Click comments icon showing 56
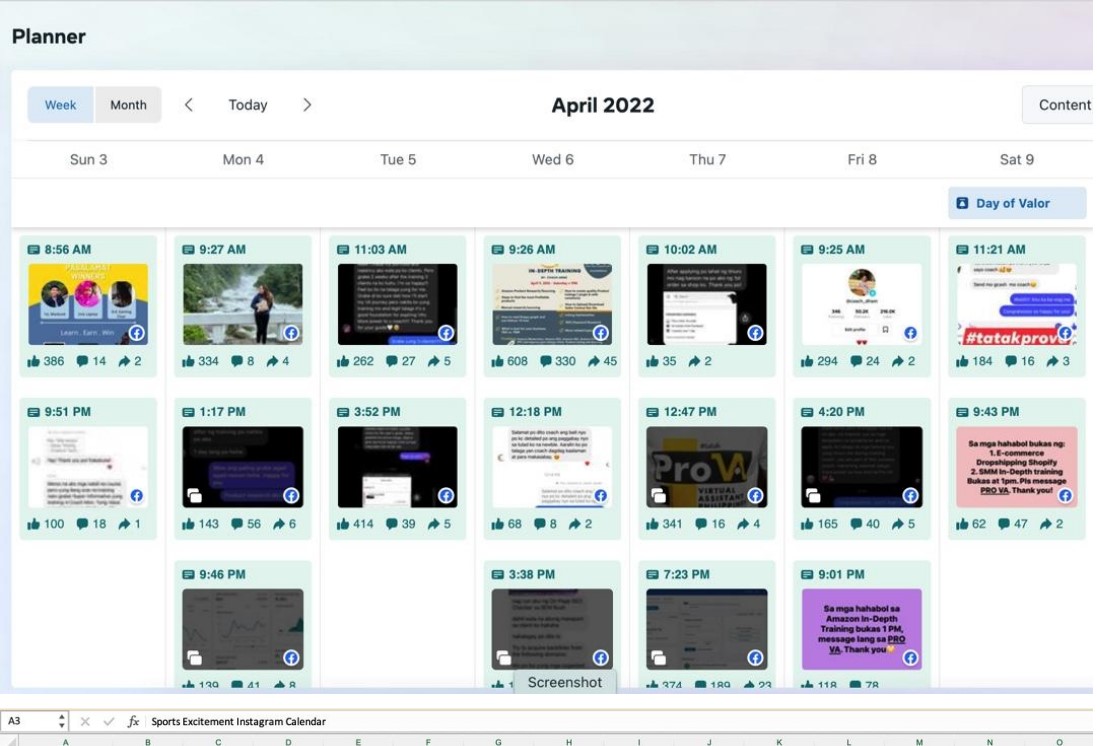Viewport: 1097px width, 746px height. coord(237,523)
